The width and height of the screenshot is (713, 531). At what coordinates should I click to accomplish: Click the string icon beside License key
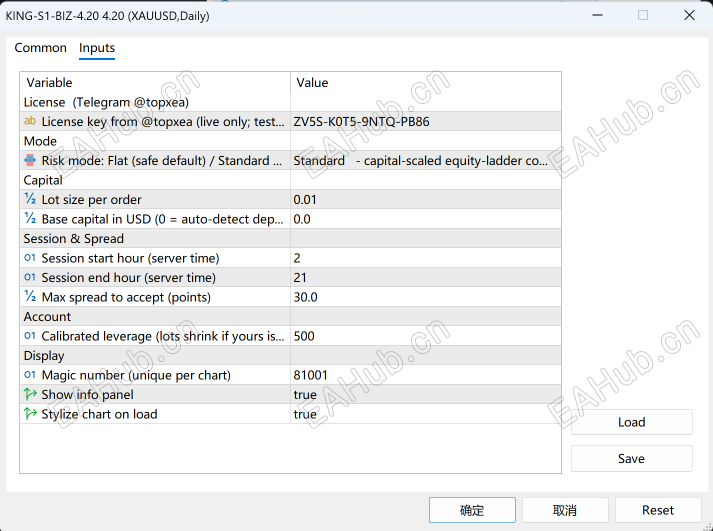[30, 121]
